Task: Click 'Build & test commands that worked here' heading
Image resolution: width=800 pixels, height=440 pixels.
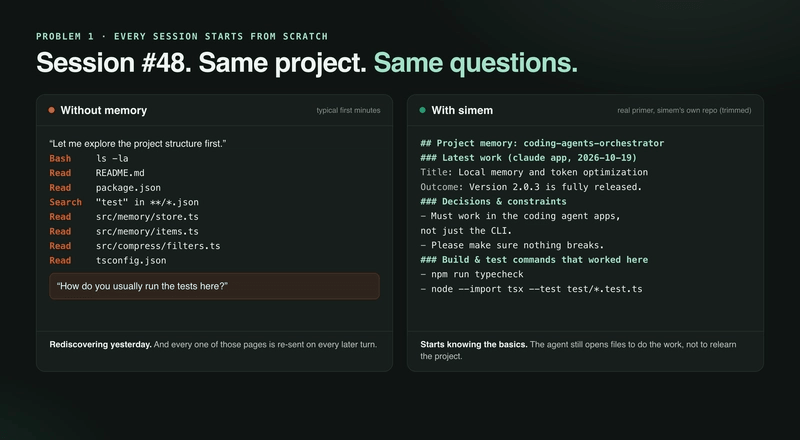Action: 534,260
